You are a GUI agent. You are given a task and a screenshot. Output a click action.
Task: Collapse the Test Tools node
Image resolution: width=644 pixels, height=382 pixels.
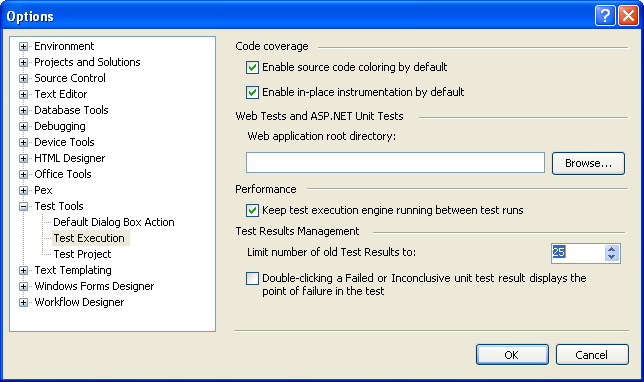point(23,206)
